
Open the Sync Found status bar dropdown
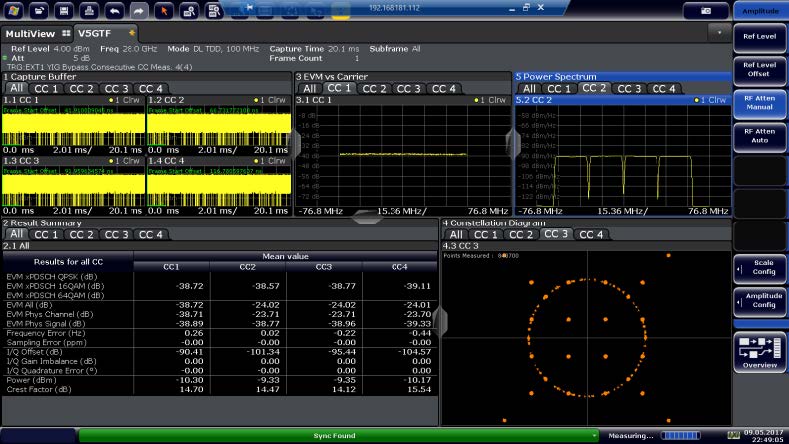(x=595, y=436)
